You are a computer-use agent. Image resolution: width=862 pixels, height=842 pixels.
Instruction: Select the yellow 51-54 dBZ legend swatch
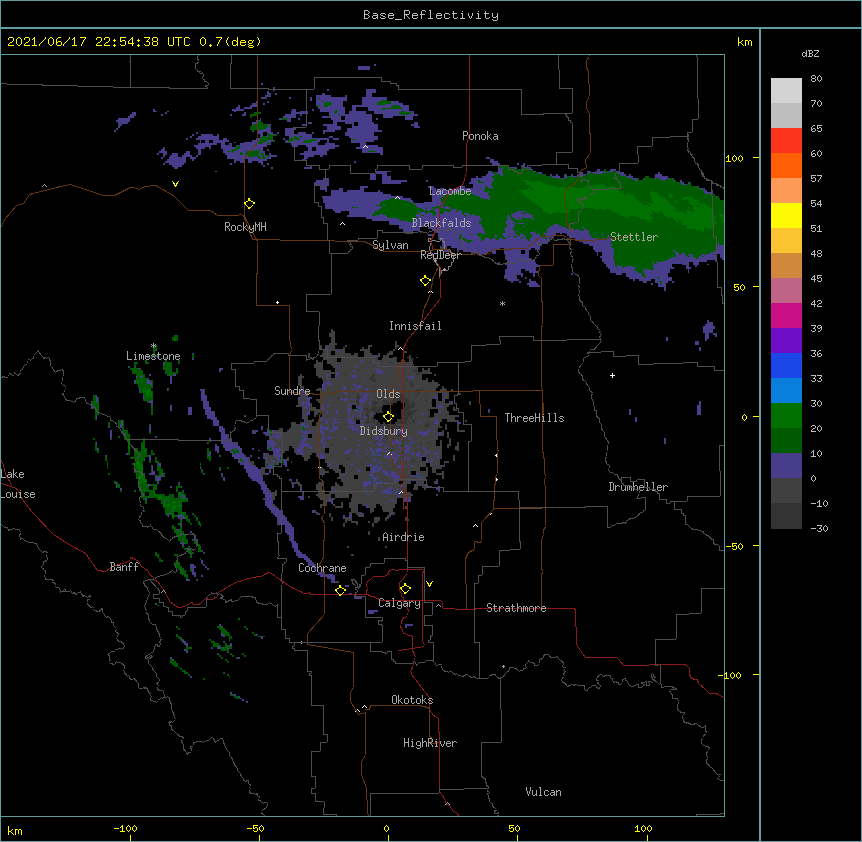coord(786,216)
